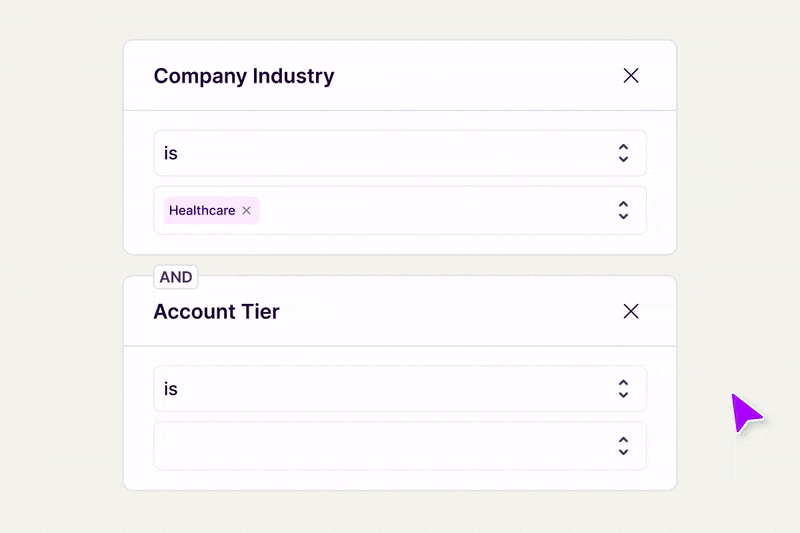800x533 pixels.
Task: Click the Account Tier card header bar
Action: pos(450,312)
